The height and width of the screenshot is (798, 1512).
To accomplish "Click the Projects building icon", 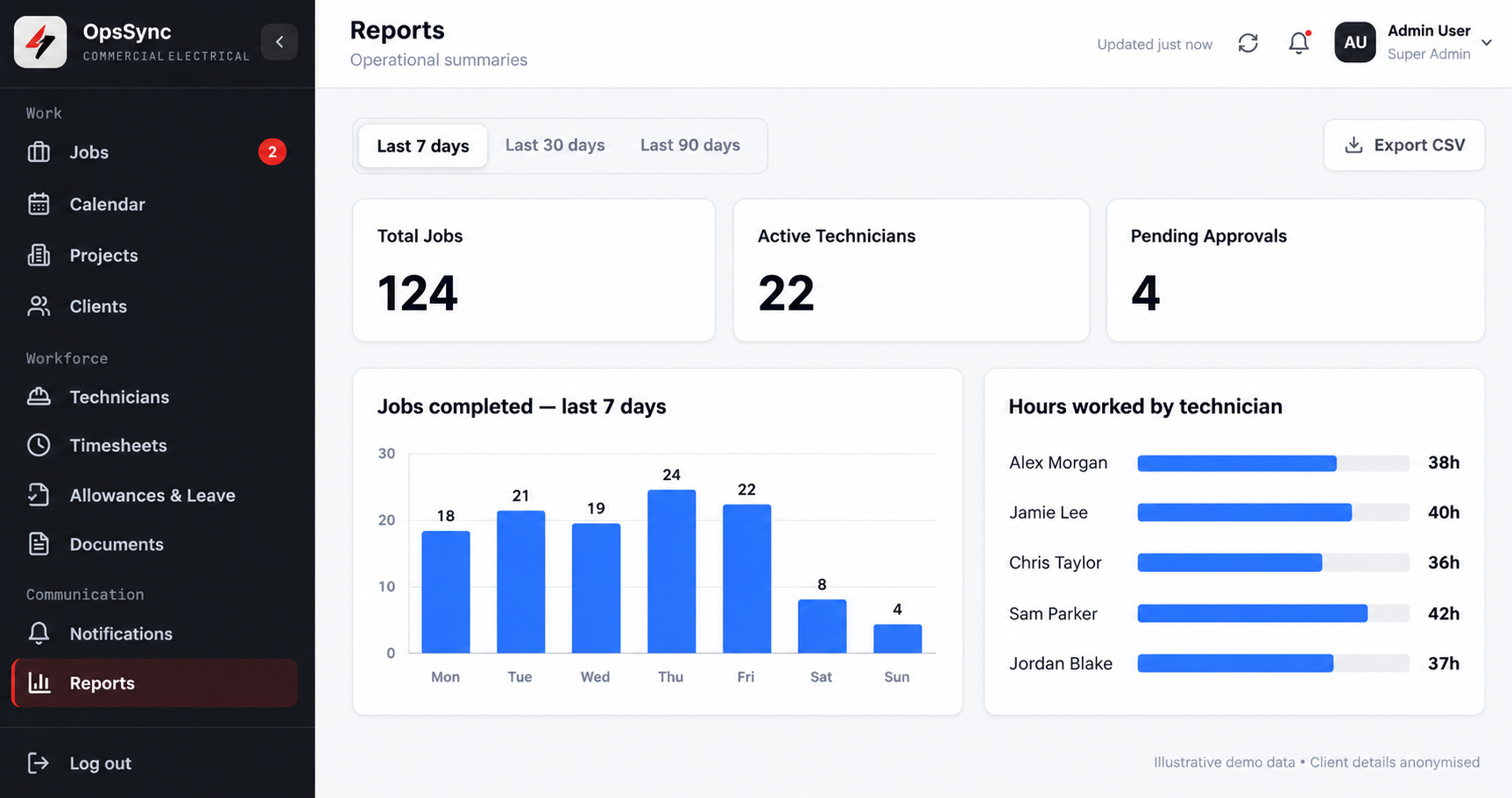I will pos(39,255).
